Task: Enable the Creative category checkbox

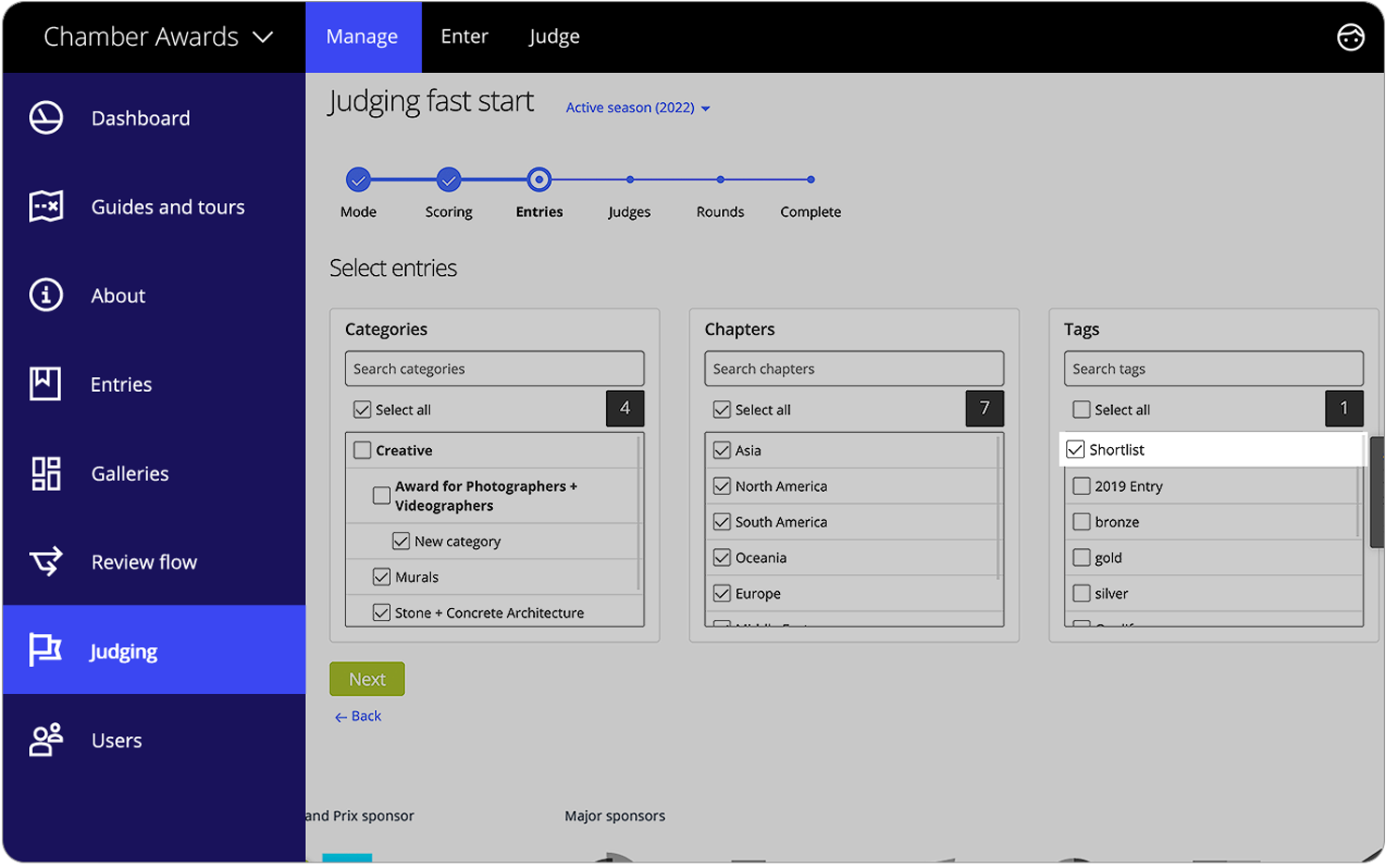Action: click(363, 450)
